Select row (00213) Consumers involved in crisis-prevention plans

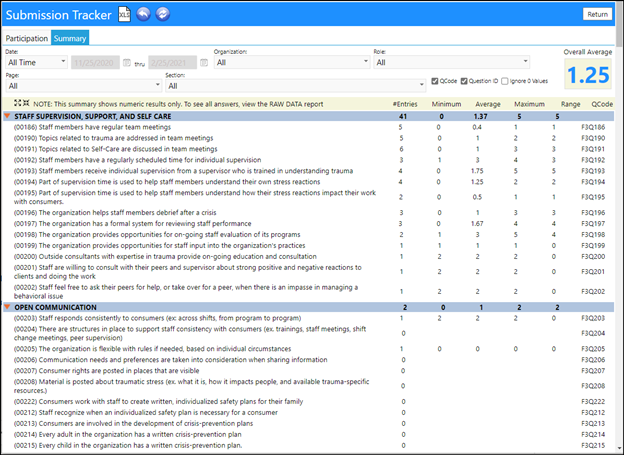308,424
